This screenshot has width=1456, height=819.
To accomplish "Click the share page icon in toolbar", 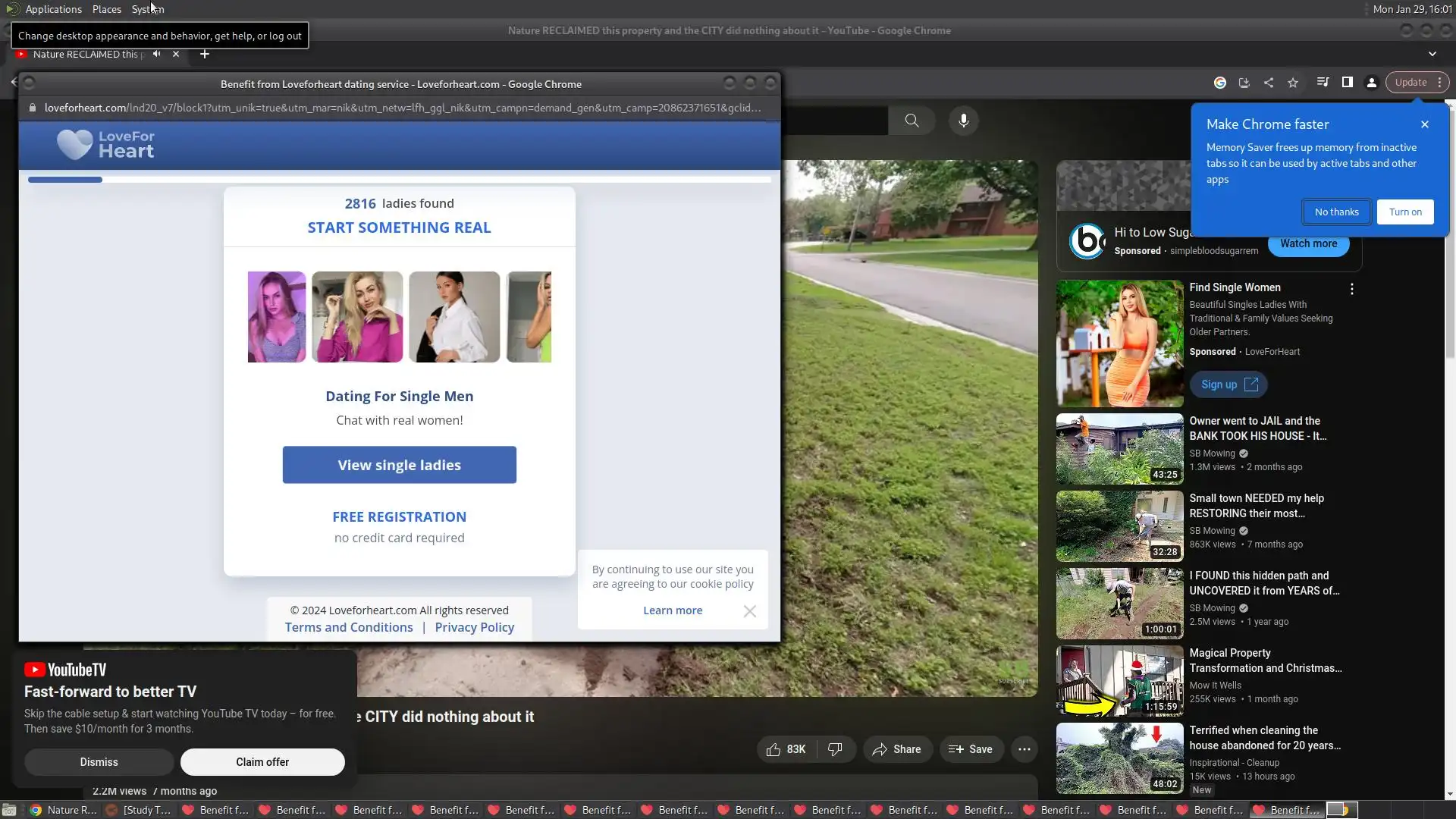I will [x=1269, y=83].
